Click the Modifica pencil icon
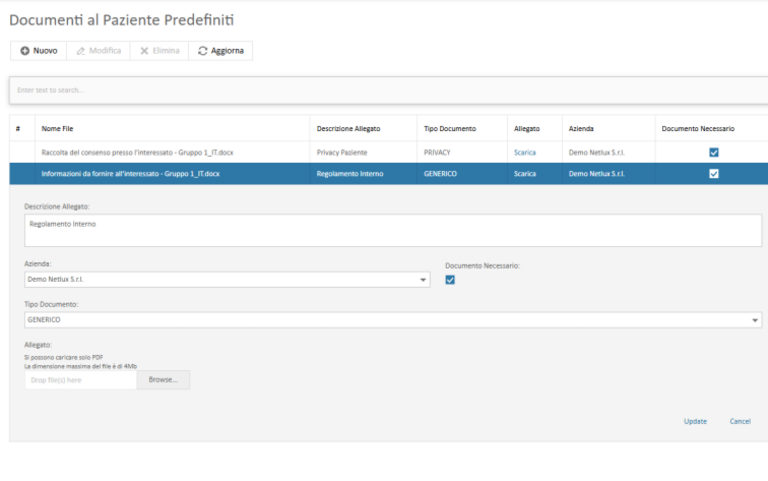Image resolution: width=768 pixels, height=481 pixels. pyautogui.click(x=81, y=51)
